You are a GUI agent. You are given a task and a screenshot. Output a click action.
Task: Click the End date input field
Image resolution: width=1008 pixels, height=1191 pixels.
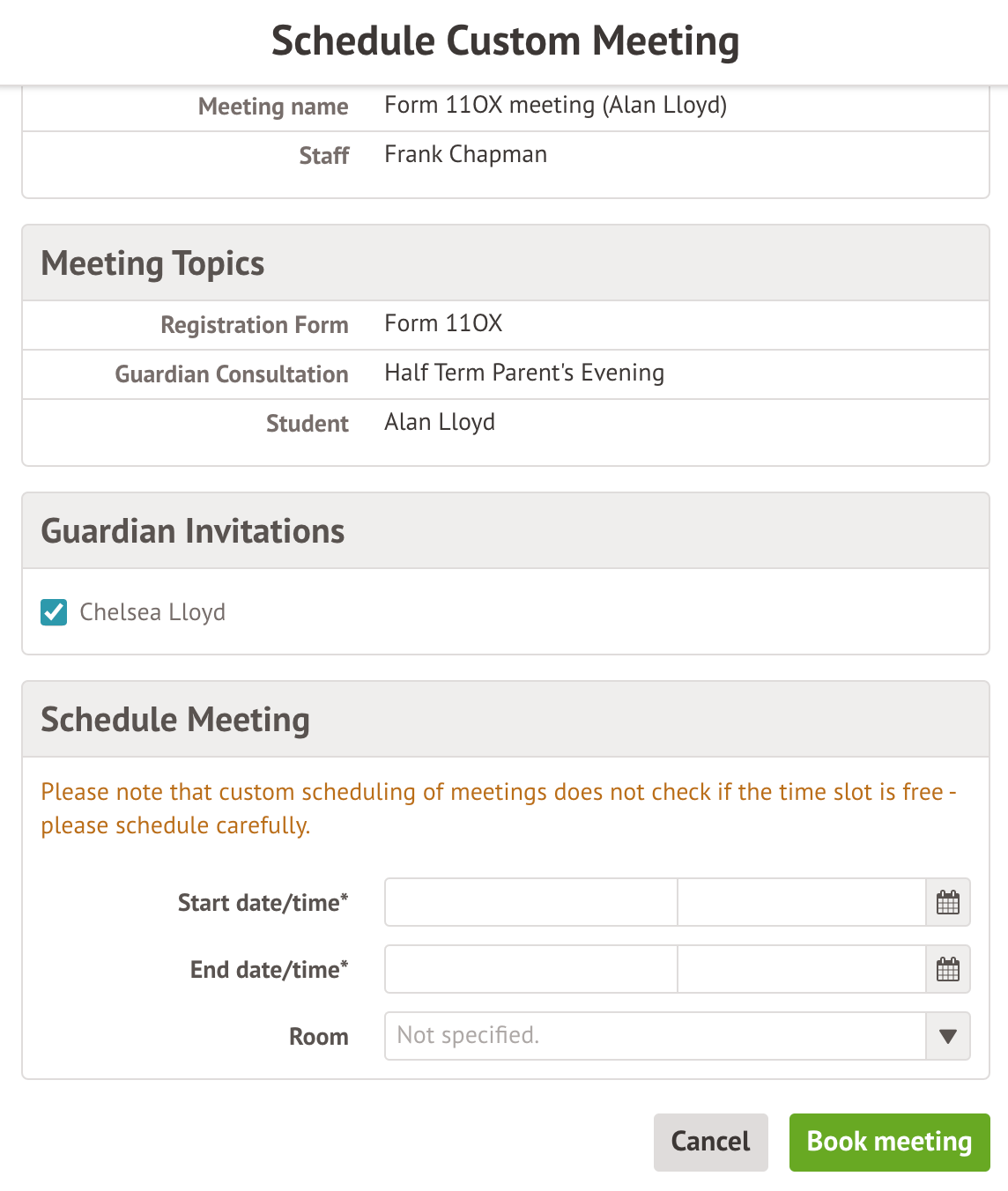[530, 969]
